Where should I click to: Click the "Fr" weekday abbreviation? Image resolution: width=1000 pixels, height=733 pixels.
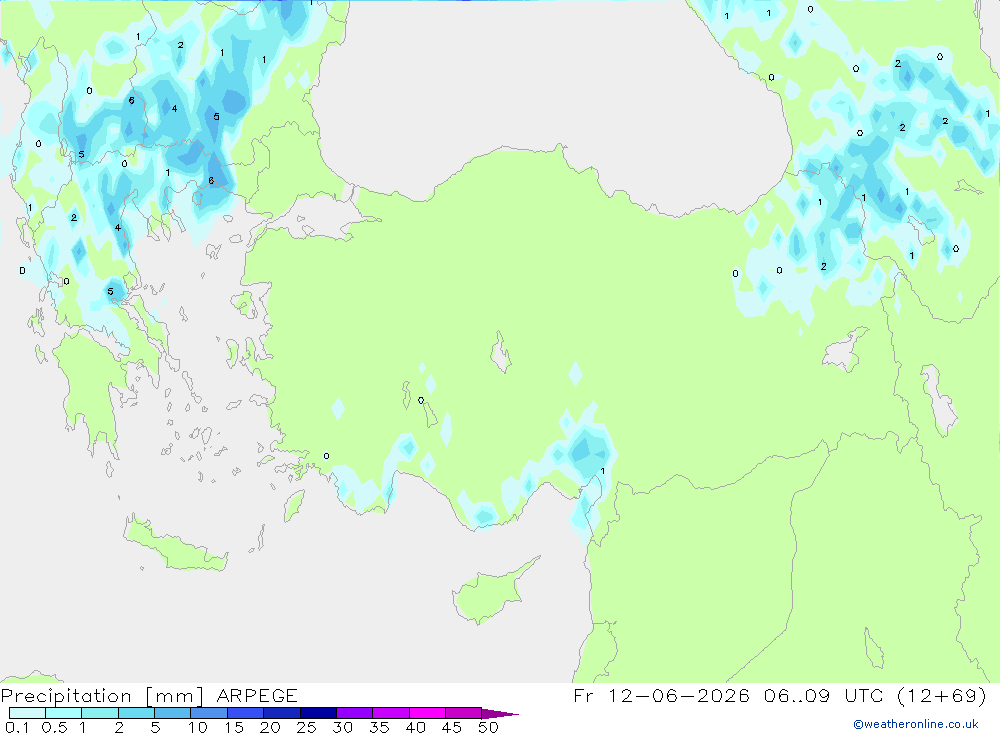click(x=583, y=695)
